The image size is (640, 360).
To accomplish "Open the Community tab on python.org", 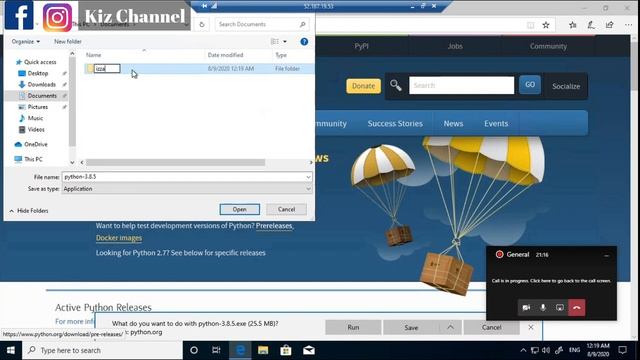I will click(548, 46).
